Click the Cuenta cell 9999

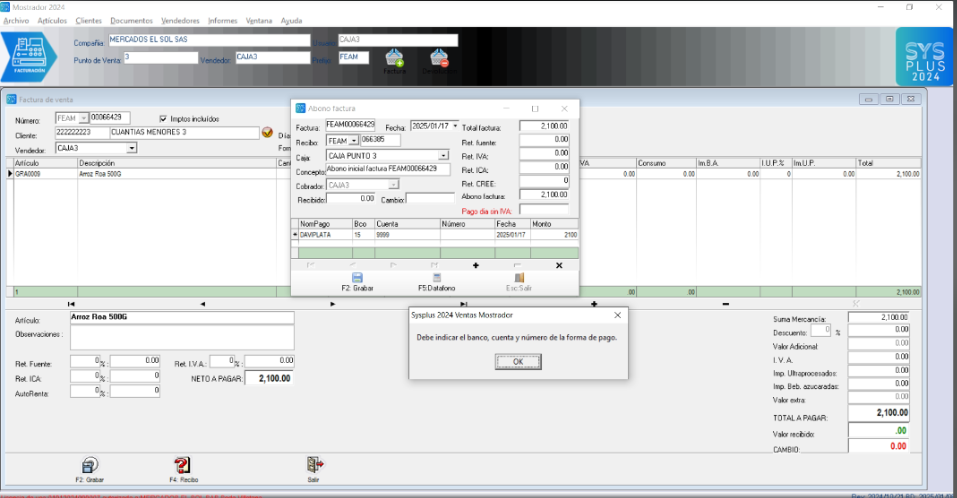(x=407, y=234)
